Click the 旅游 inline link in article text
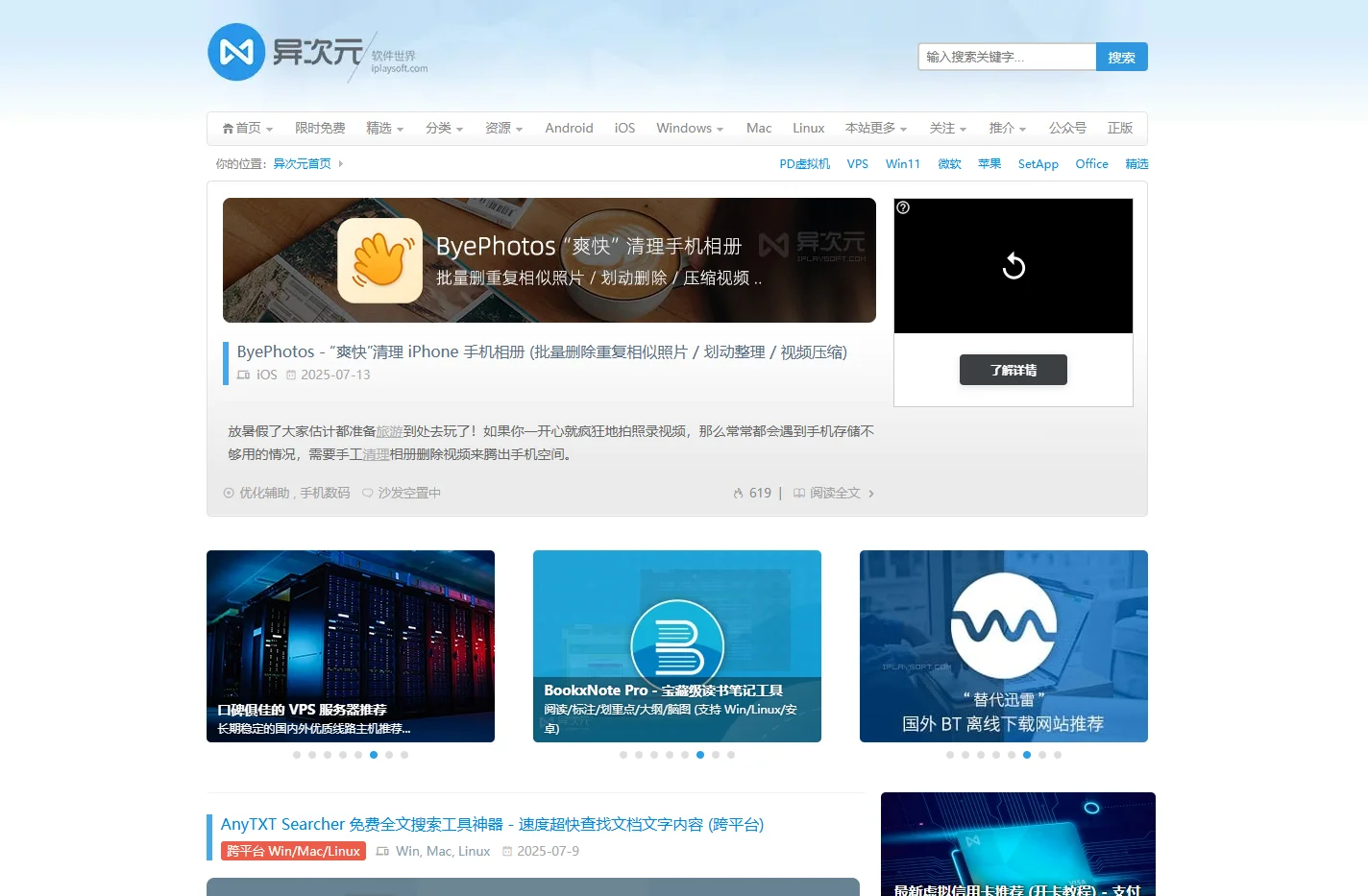Viewport: 1368px width, 896px height. click(389, 431)
